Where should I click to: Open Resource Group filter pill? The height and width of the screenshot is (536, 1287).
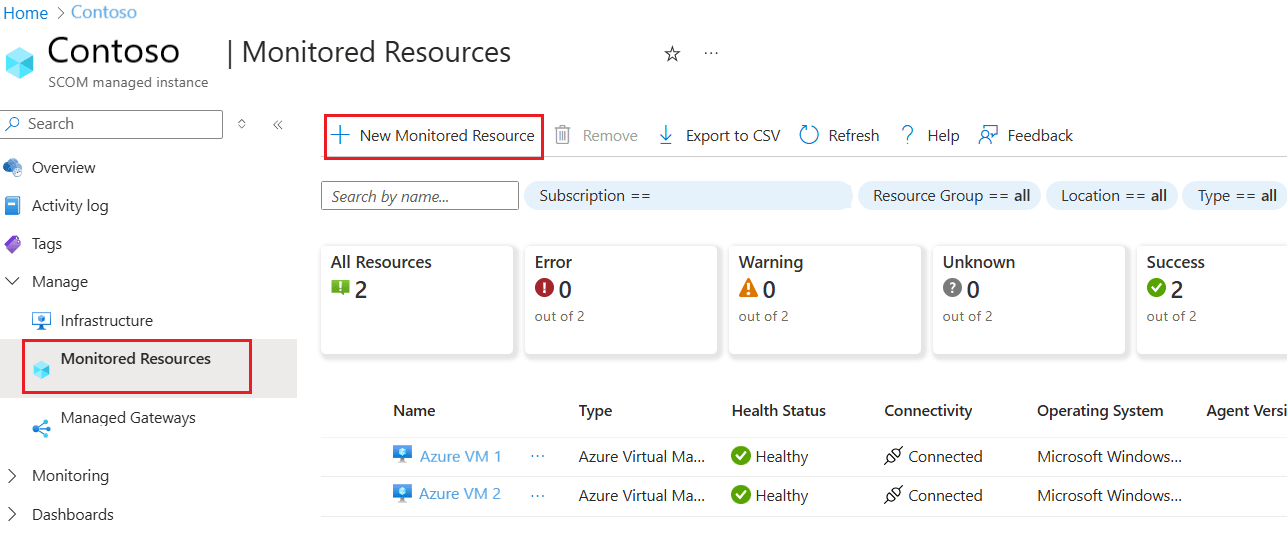click(x=950, y=196)
